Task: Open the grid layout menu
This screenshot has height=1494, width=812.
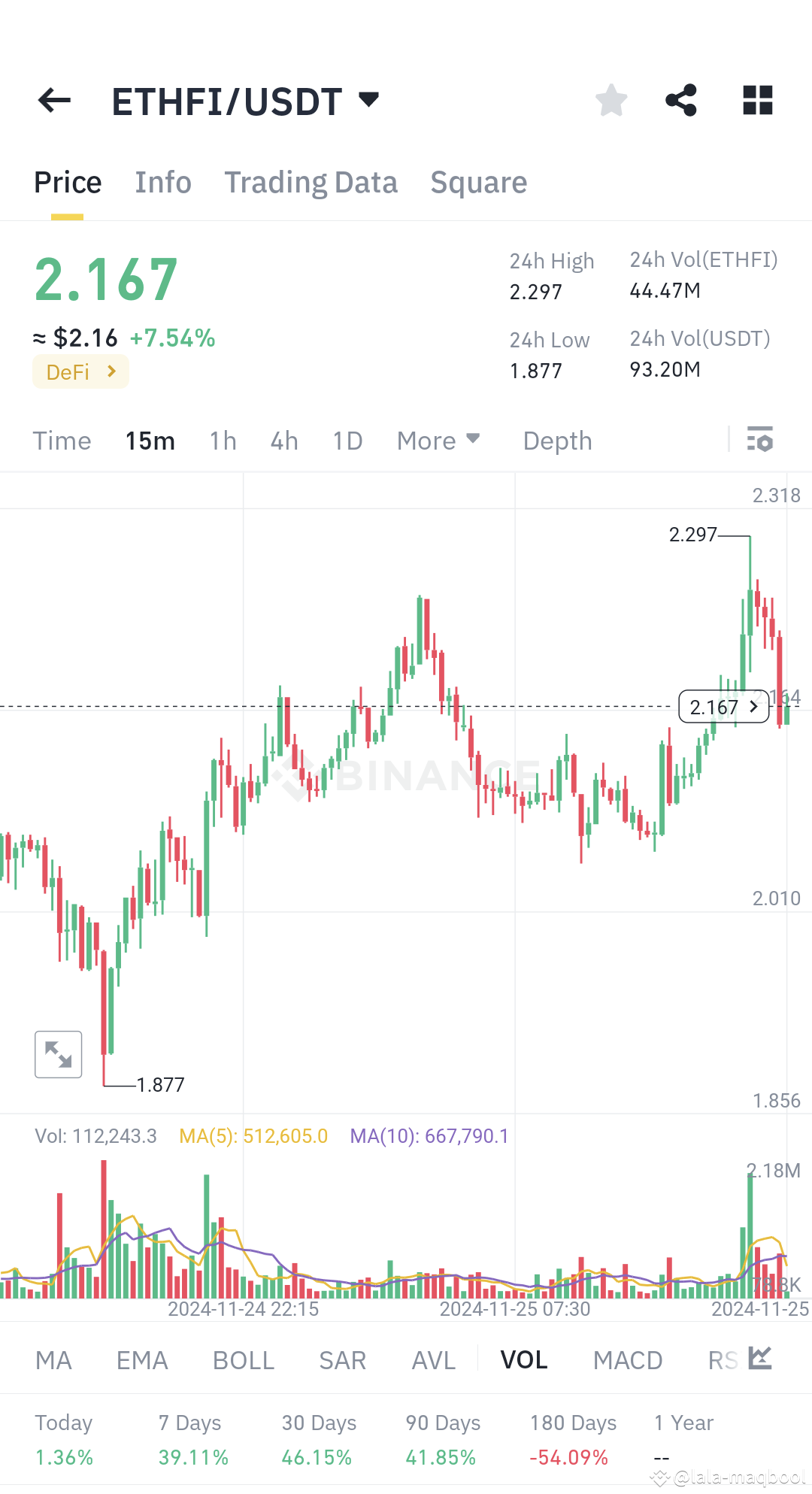Action: [x=756, y=100]
